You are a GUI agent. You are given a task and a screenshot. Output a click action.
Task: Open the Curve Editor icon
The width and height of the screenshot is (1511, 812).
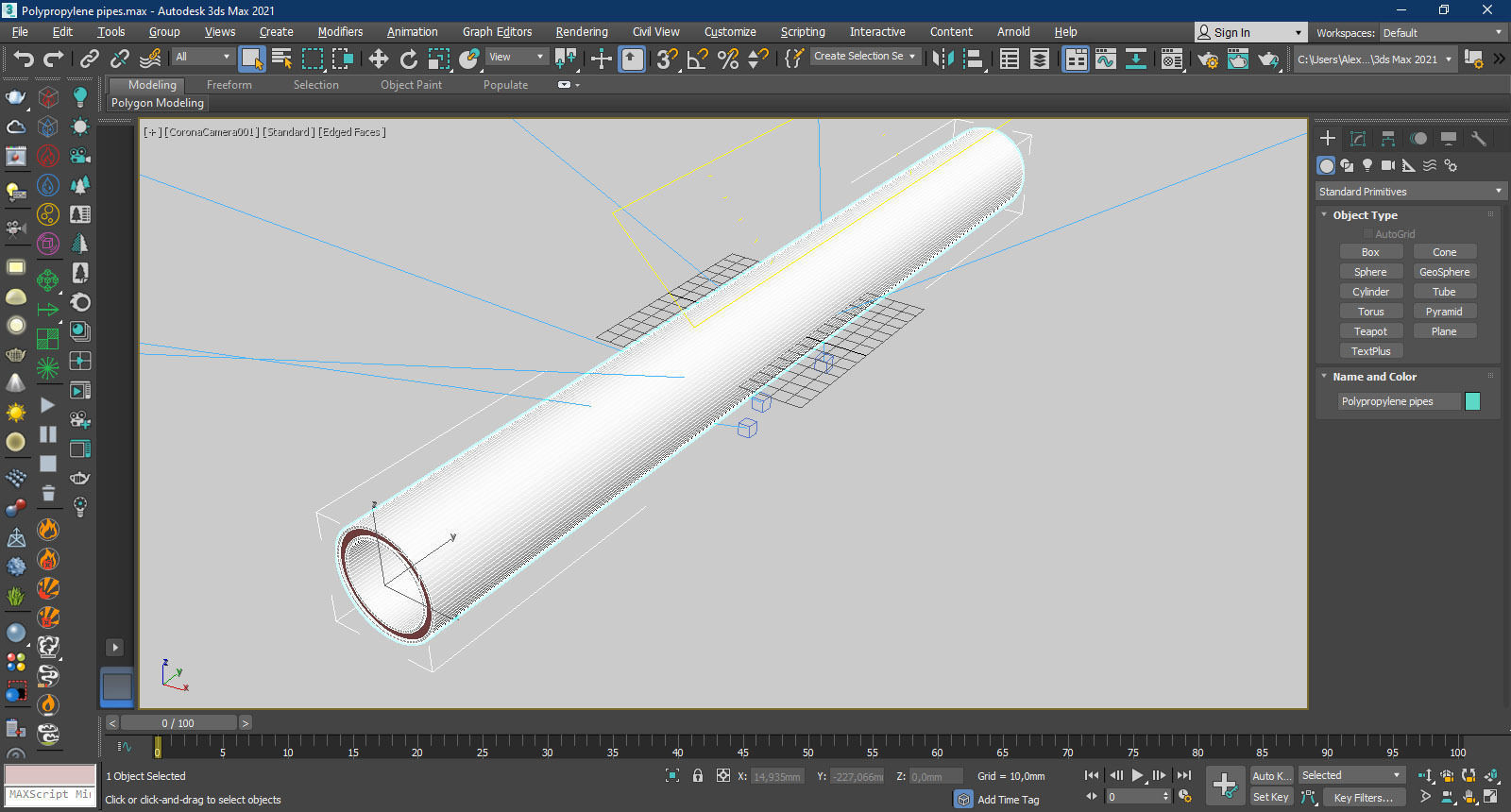(x=1106, y=59)
